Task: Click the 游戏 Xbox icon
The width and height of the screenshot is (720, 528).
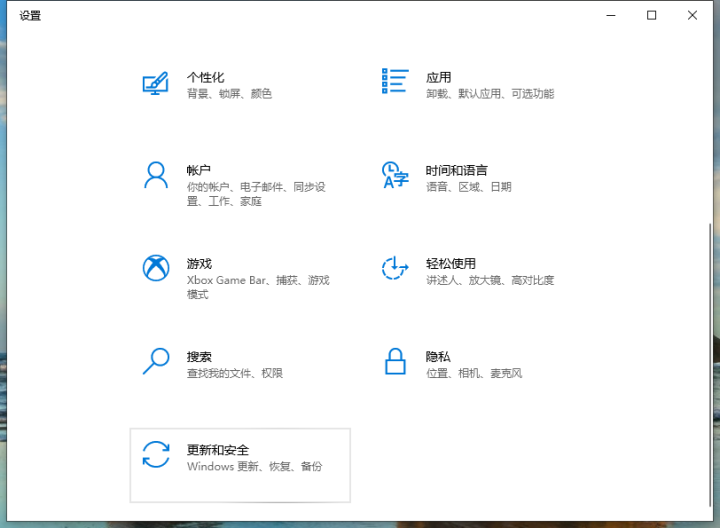Action: (156, 268)
